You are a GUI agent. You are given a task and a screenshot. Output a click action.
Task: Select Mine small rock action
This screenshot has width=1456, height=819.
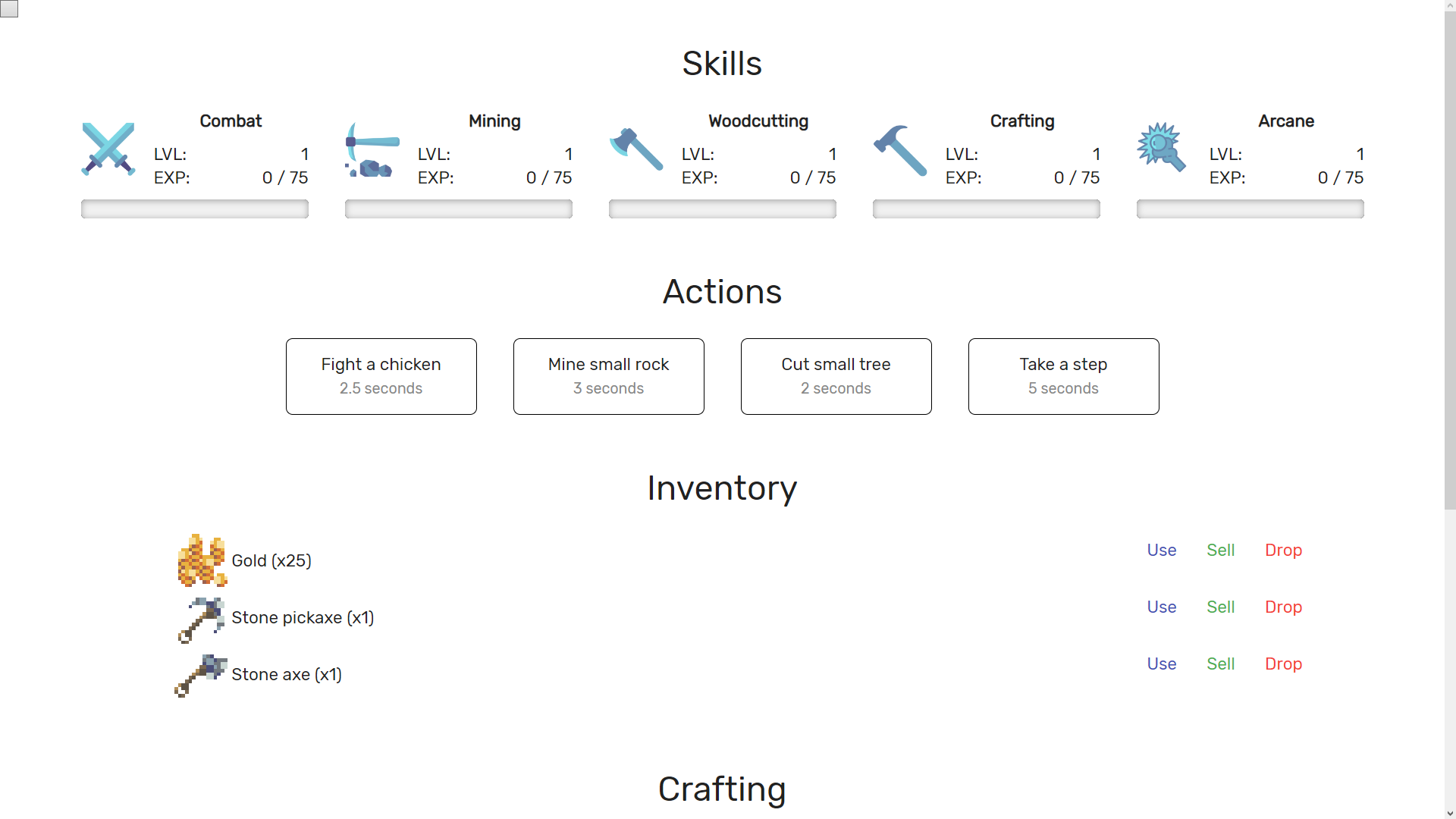tap(608, 376)
